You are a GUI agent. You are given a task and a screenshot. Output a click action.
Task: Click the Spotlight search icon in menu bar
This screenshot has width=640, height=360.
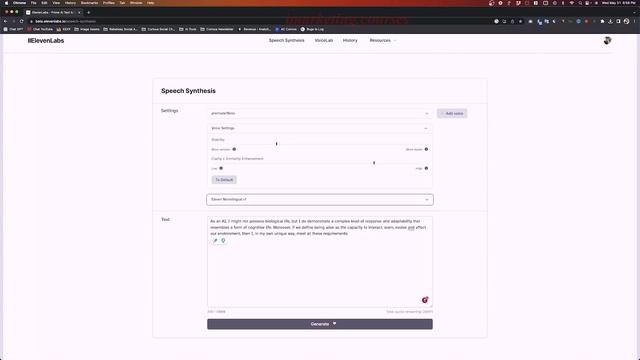coord(580,3)
